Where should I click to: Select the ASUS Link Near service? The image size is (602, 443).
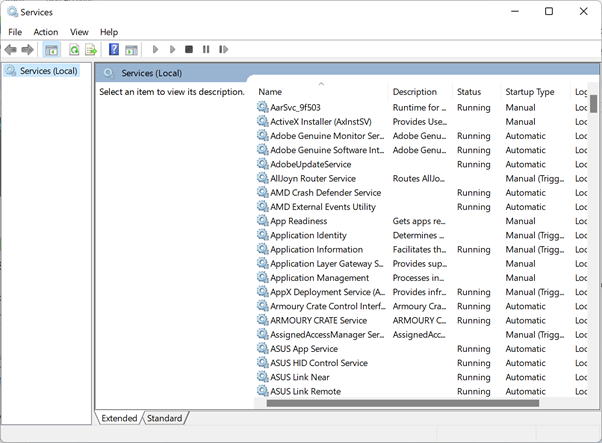pyautogui.click(x=421, y=377)
